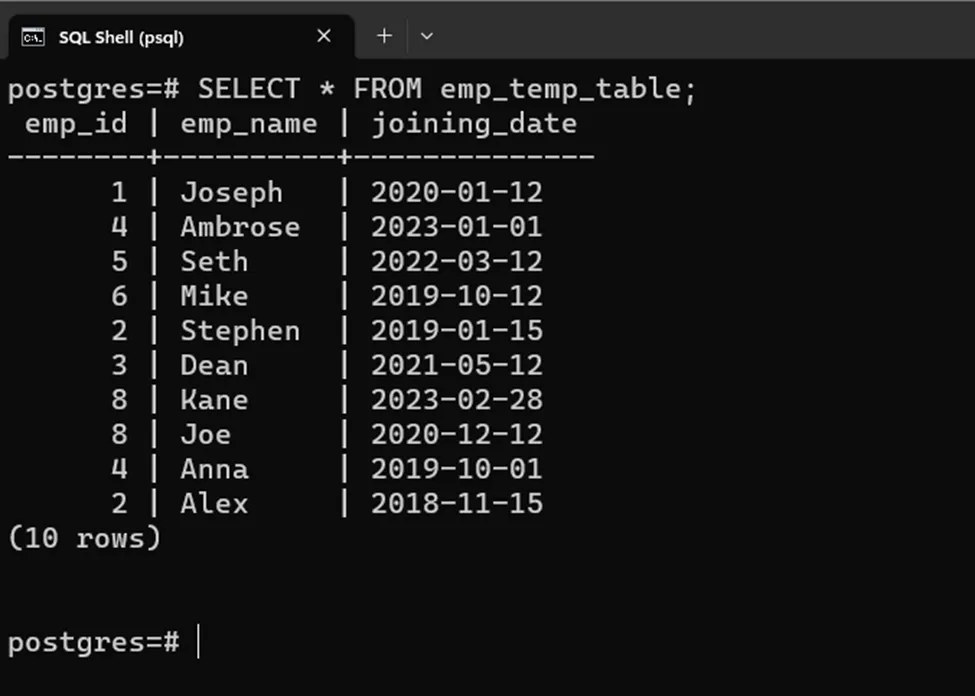
Task: Open a new tab with plus button
Action: (x=384, y=36)
